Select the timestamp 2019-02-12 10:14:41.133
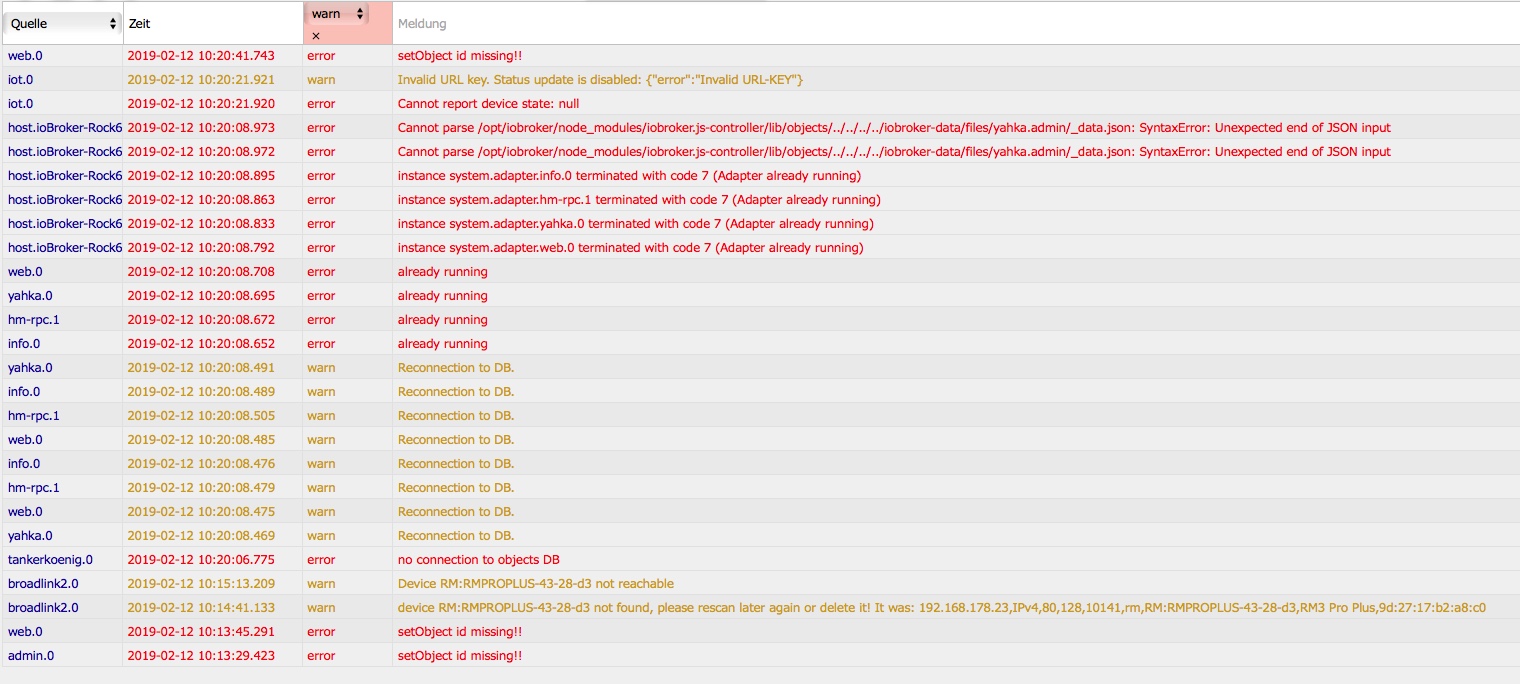This screenshot has width=1520, height=684. (x=201, y=608)
